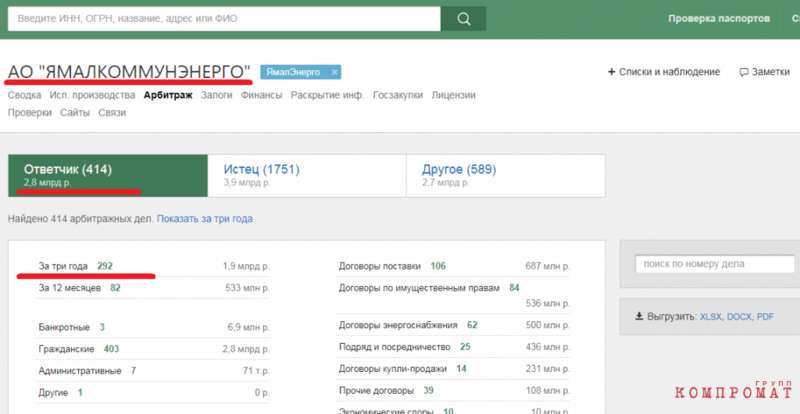800x414 pixels.
Task: Open the Связи section
Action: coord(112,113)
